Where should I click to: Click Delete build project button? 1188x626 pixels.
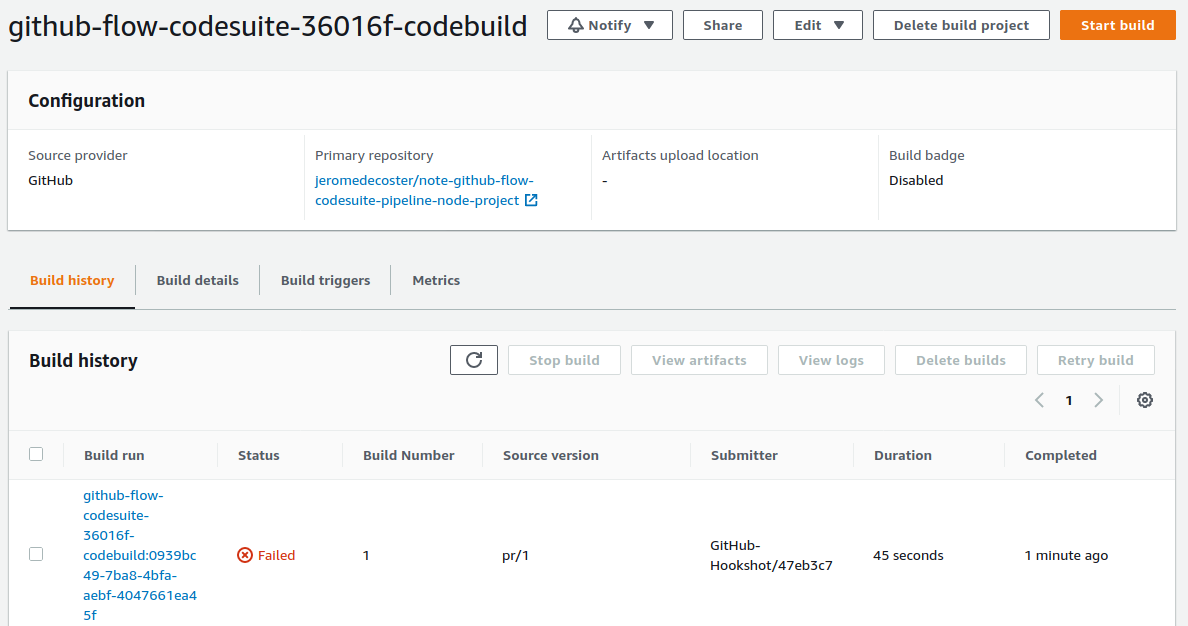pyautogui.click(x=961, y=25)
